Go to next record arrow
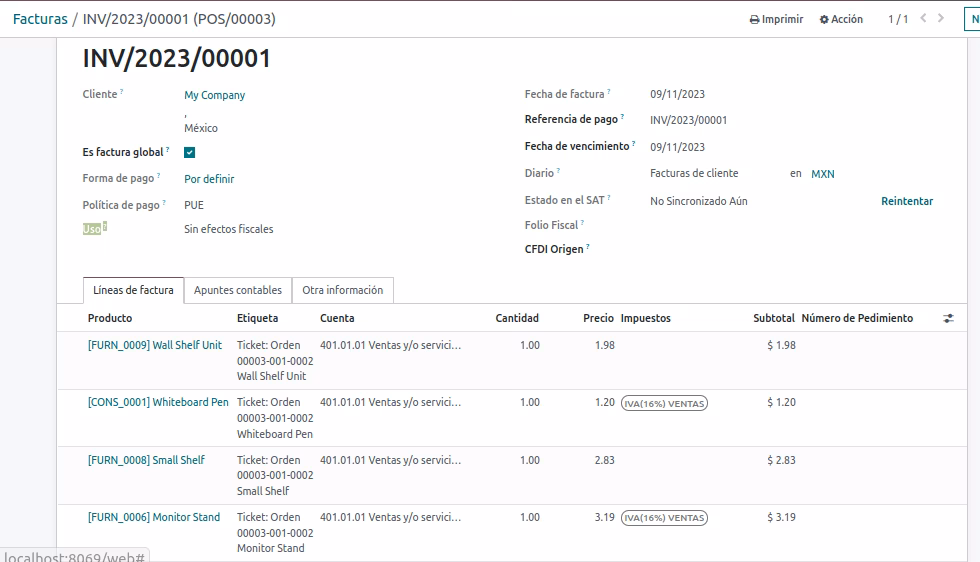The height and width of the screenshot is (562, 980). (941, 19)
